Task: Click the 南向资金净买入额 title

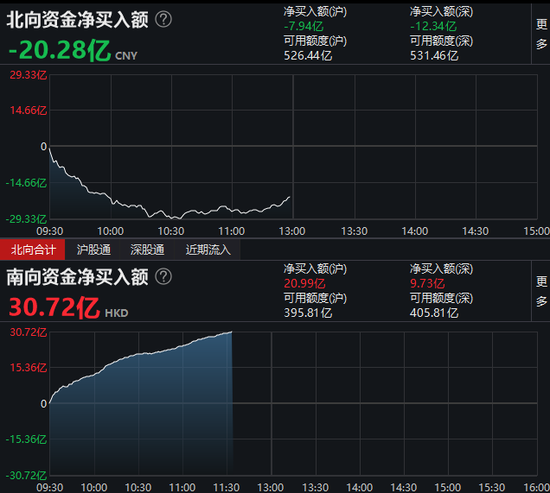Action: click(x=78, y=277)
